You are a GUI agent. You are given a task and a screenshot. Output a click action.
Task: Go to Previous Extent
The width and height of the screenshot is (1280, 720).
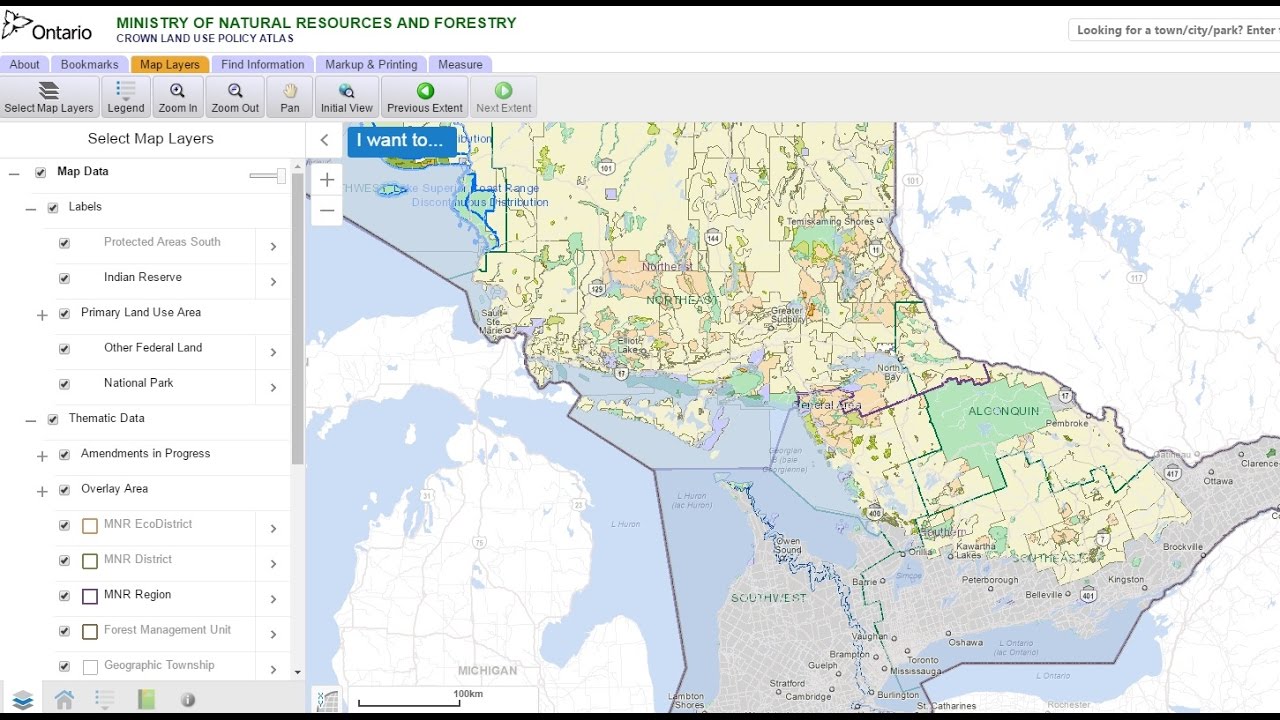pyautogui.click(x=425, y=97)
